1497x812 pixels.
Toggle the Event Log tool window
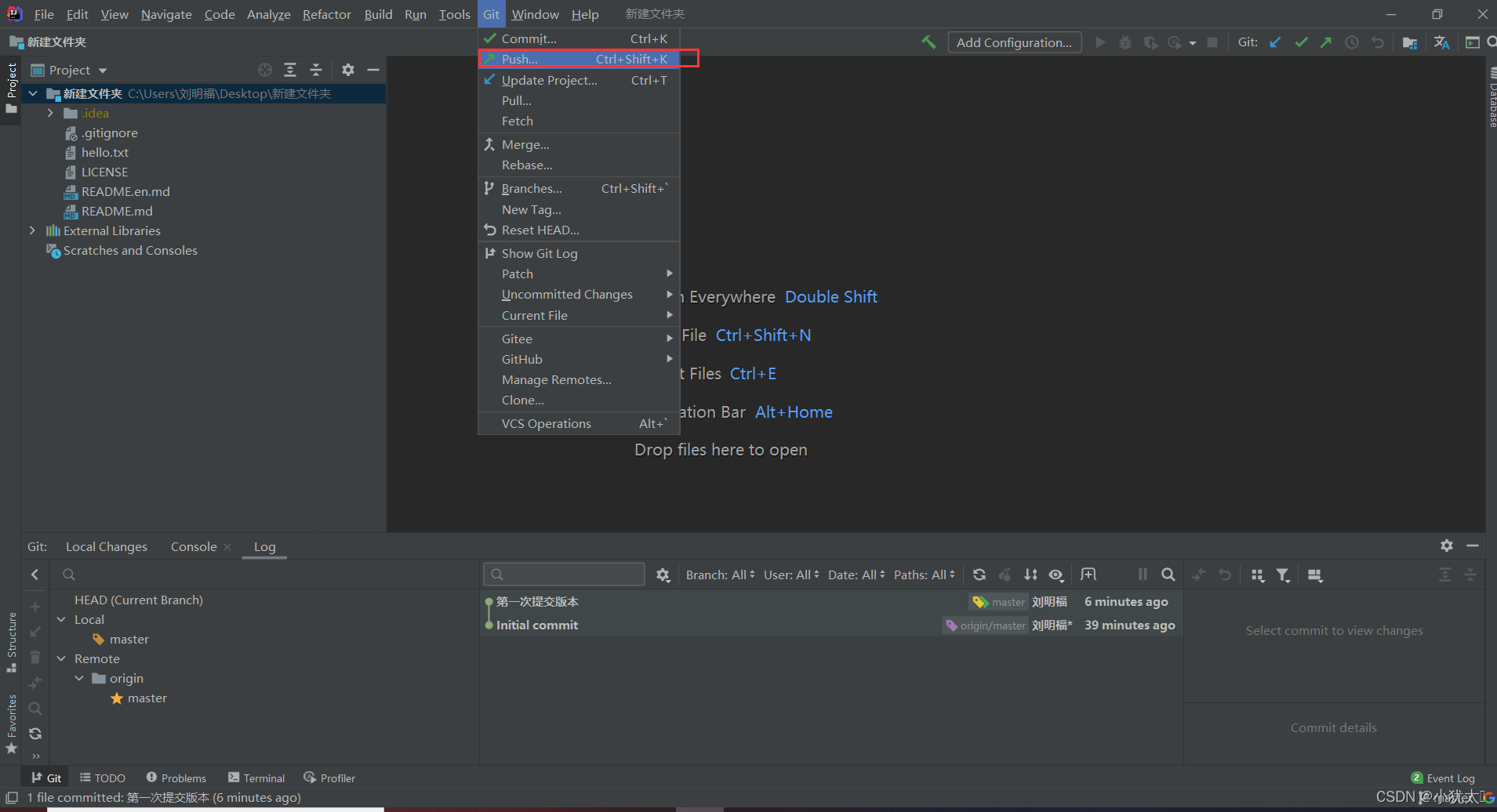tap(1443, 778)
